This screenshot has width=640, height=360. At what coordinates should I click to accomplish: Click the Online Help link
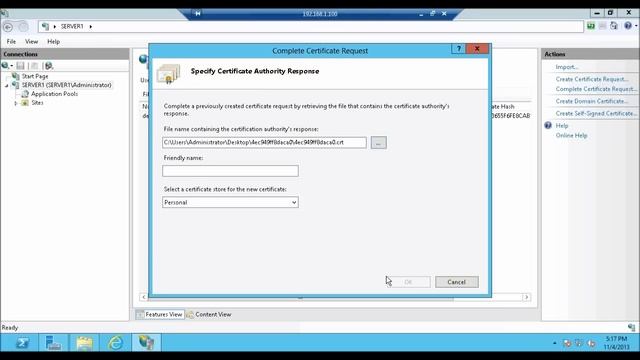[571, 136]
